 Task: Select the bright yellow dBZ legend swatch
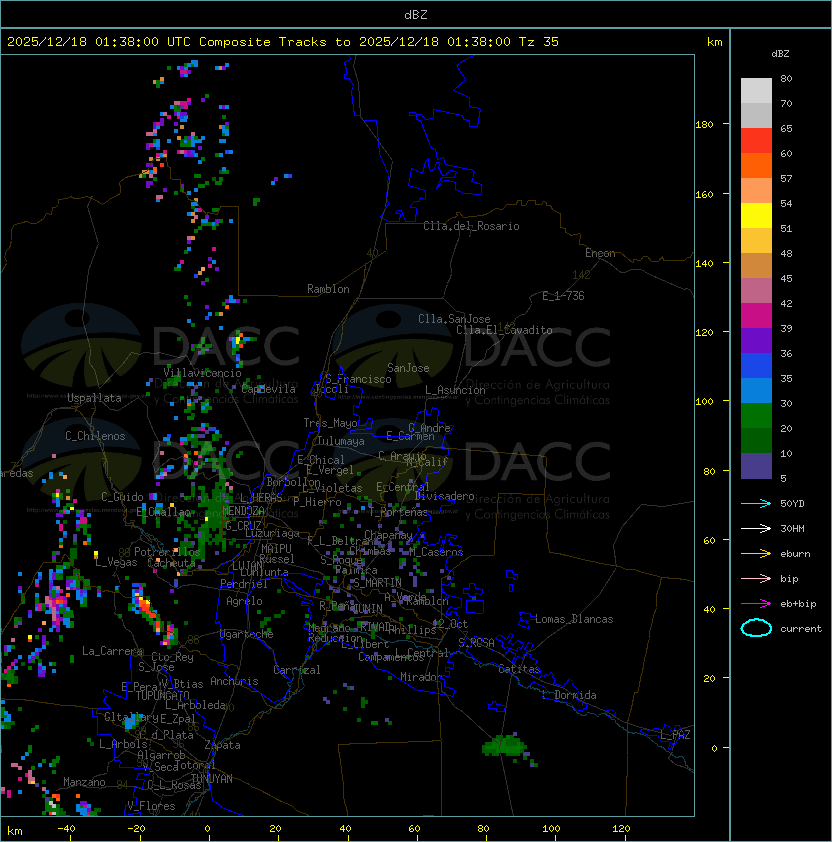(x=756, y=216)
